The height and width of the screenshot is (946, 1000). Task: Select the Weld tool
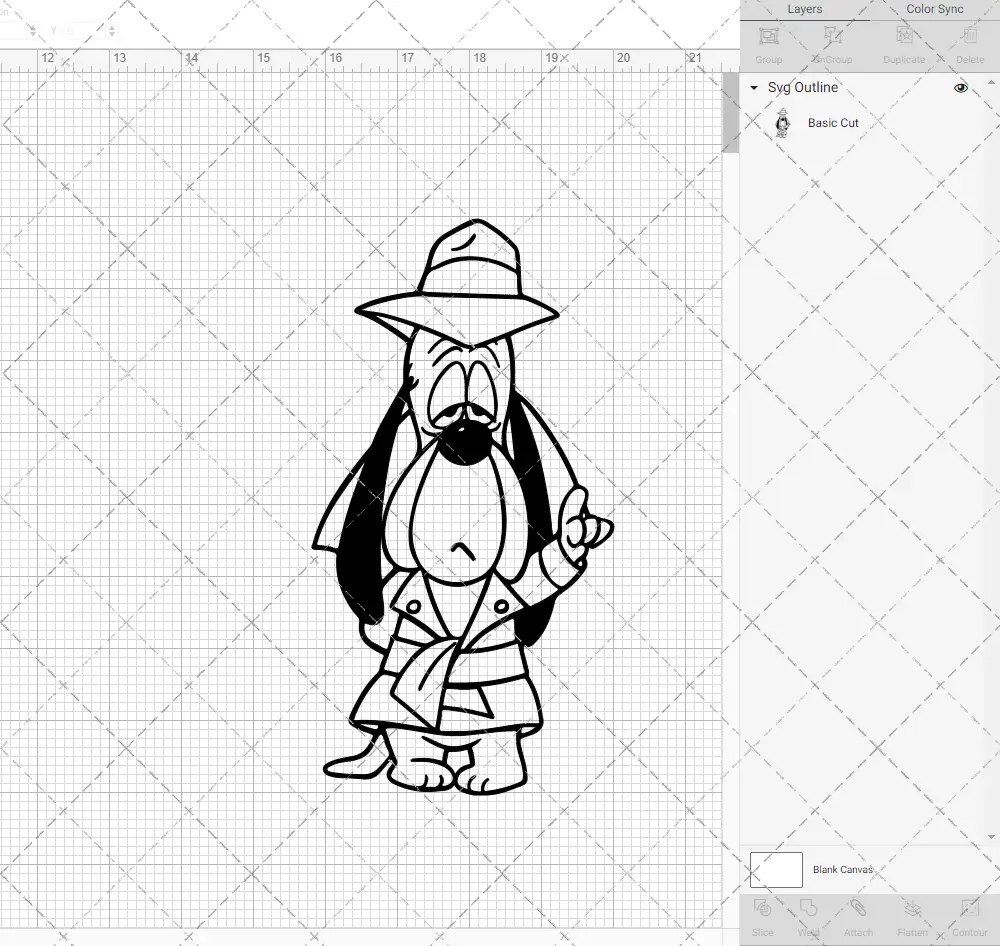click(808, 916)
